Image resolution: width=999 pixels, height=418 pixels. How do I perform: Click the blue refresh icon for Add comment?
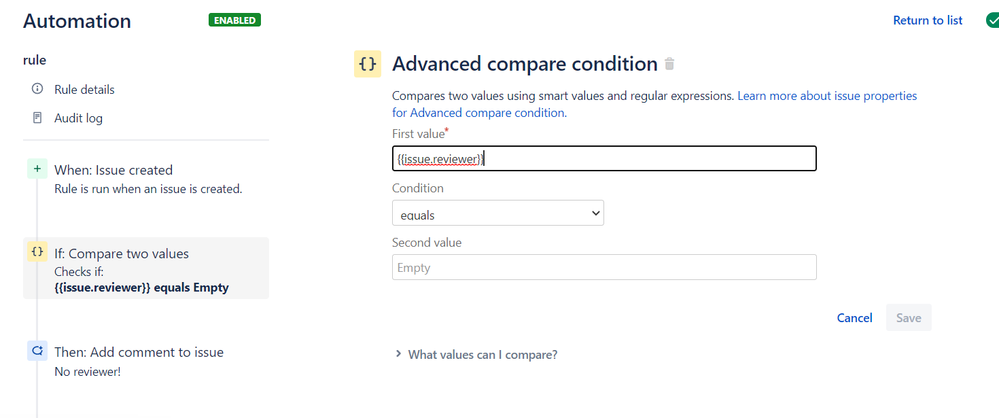37,351
